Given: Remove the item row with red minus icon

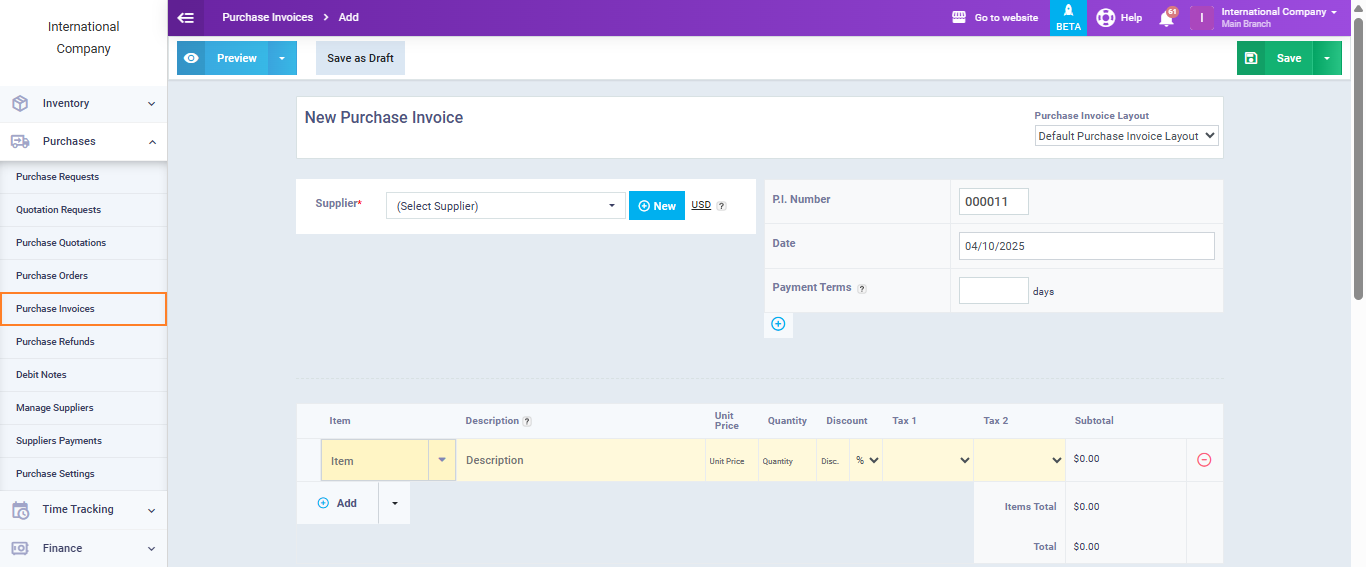Looking at the screenshot, I should pos(1204,460).
